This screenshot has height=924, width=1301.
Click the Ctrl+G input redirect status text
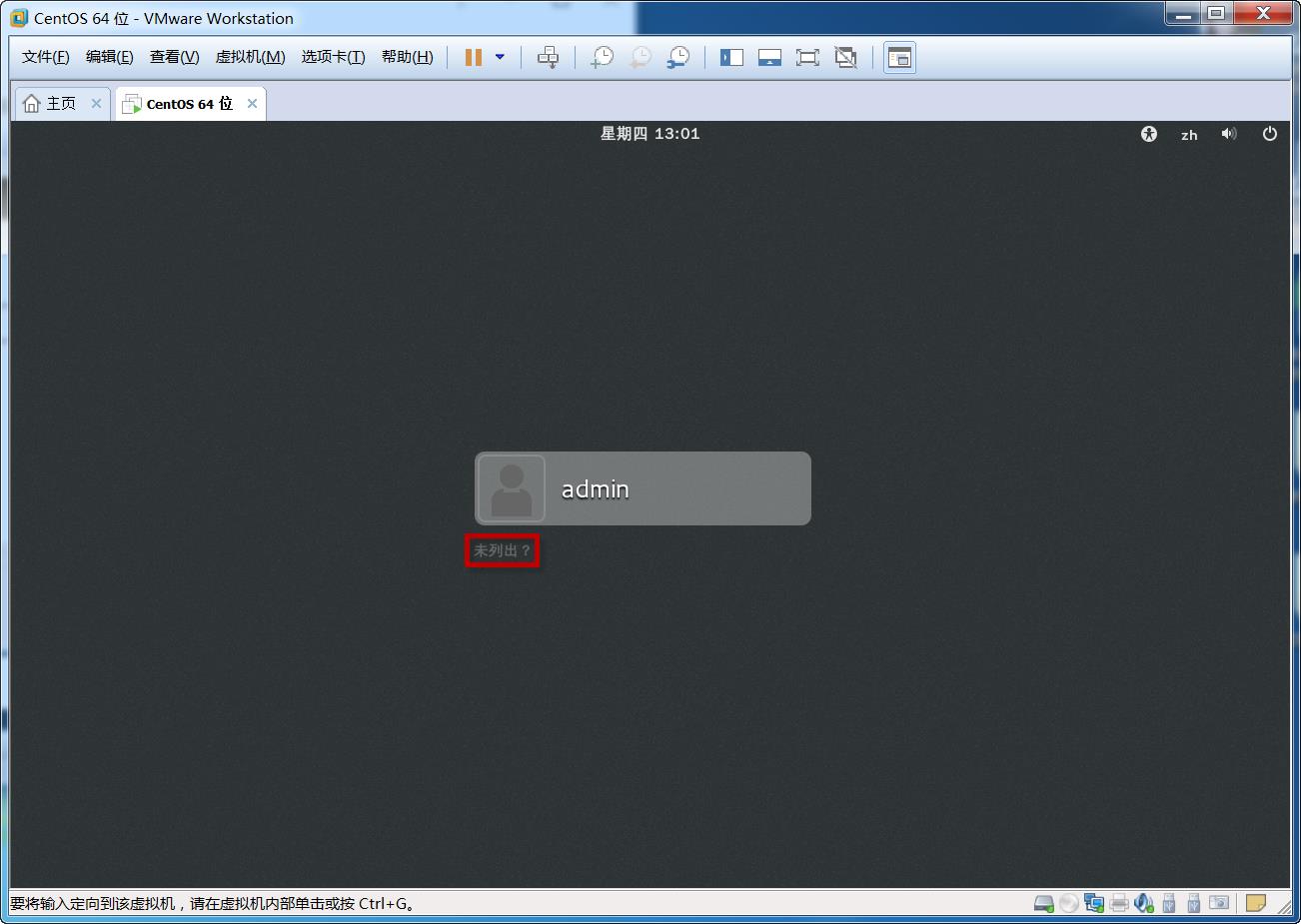tap(213, 904)
